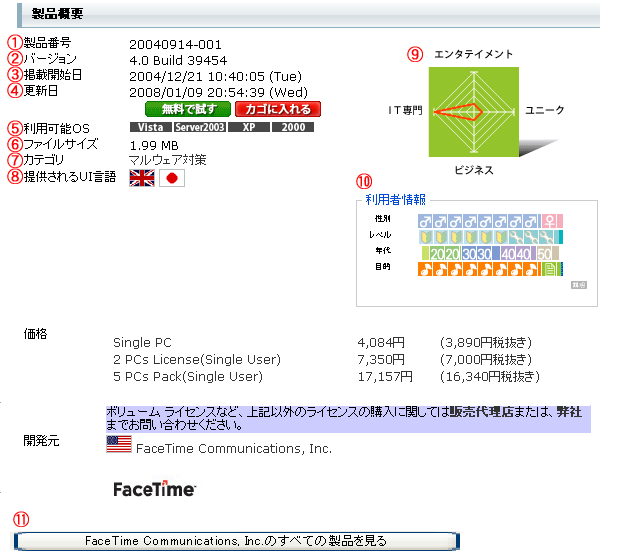Select the Vista OS badge
The image size is (617, 554).
151,127
